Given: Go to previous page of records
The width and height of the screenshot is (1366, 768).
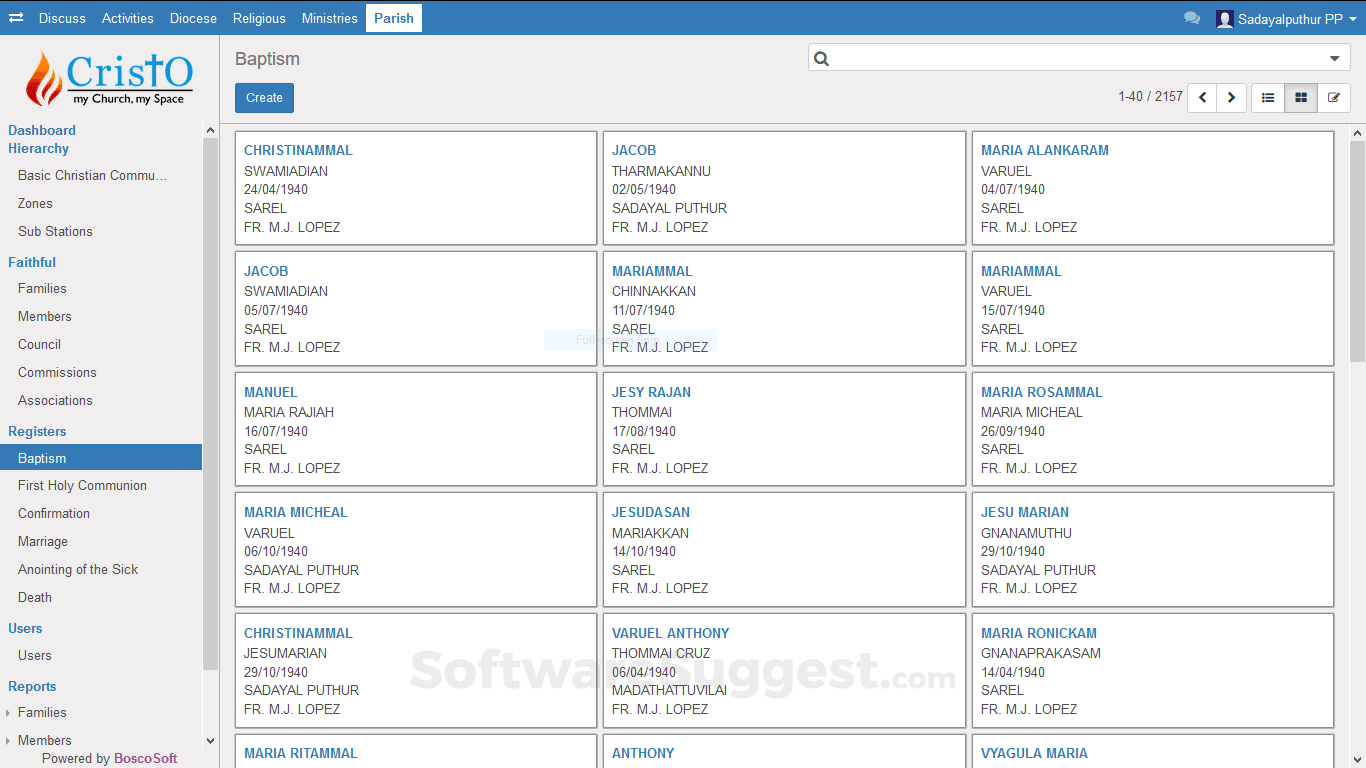Looking at the screenshot, I should click(x=1202, y=98).
